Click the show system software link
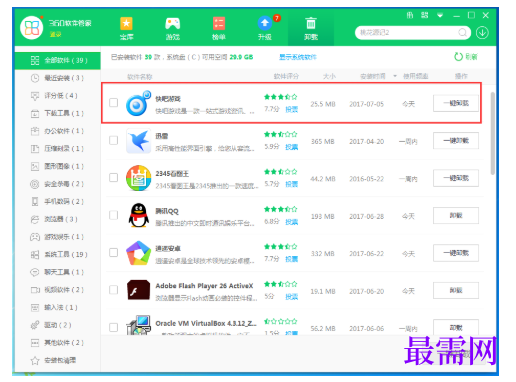The image size is (516, 382). click(298, 57)
